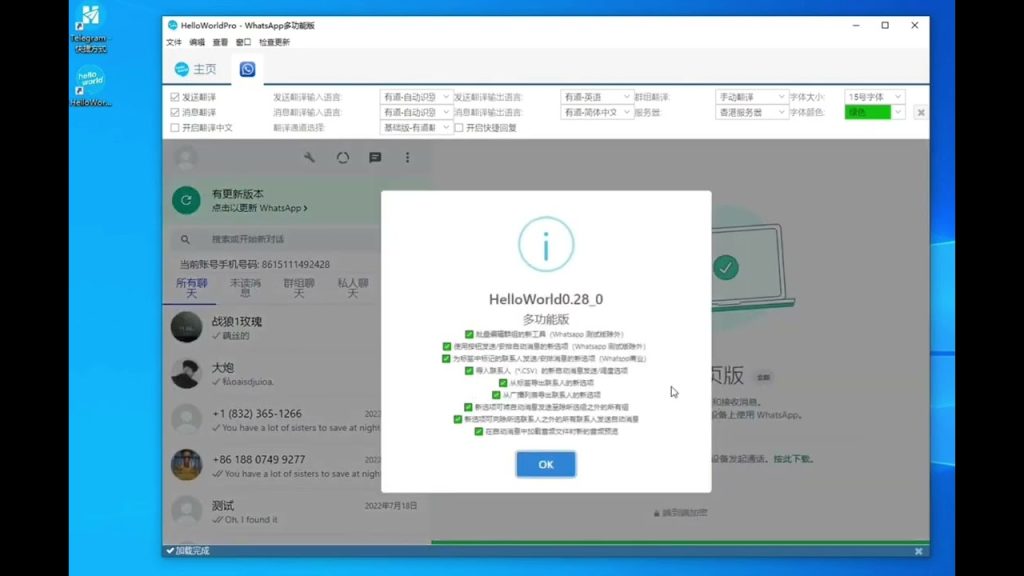This screenshot has width=1024, height=576.
Task: Click the status circle icon
Action: (x=343, y=157)
